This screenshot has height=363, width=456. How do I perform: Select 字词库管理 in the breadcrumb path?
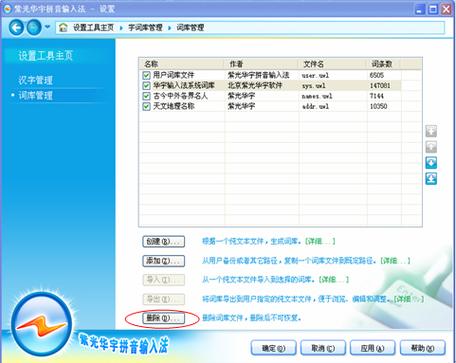[x=145, y=28]
